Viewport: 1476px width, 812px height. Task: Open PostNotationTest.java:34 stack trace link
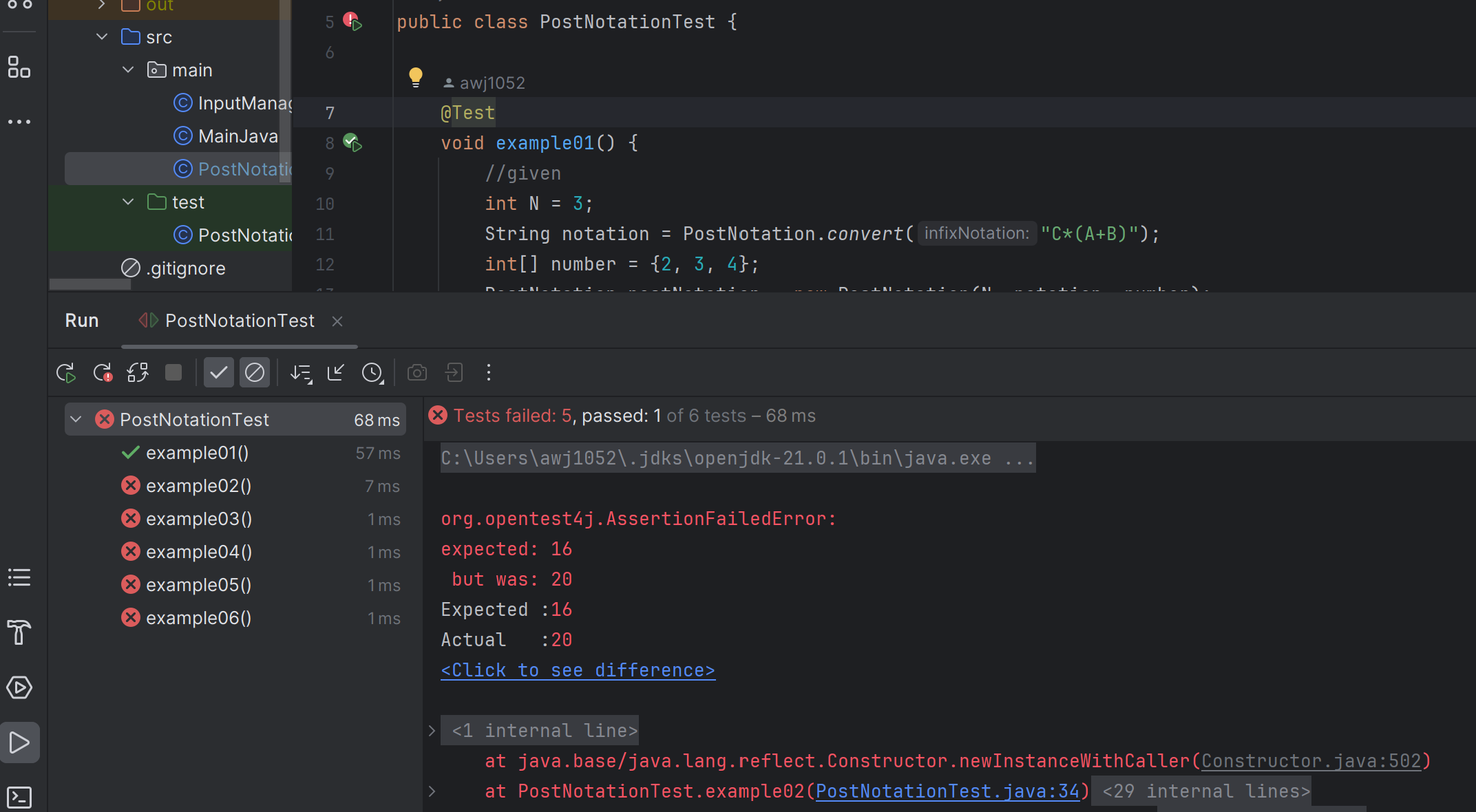947,791
